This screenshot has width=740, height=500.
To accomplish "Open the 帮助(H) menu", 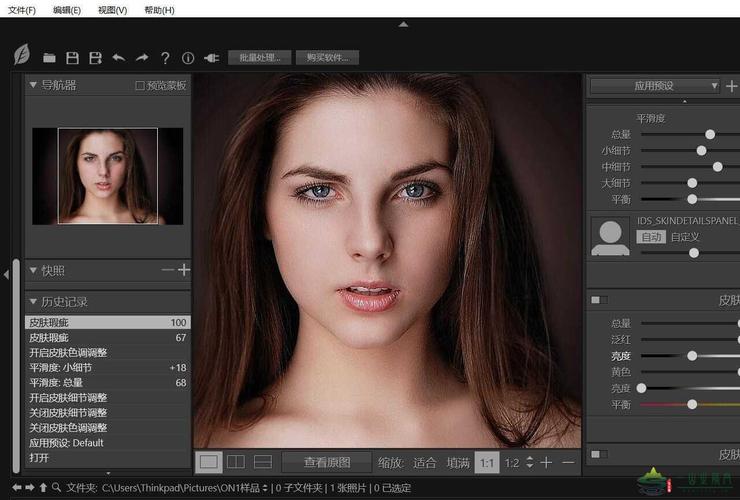I will pos(159,10).
